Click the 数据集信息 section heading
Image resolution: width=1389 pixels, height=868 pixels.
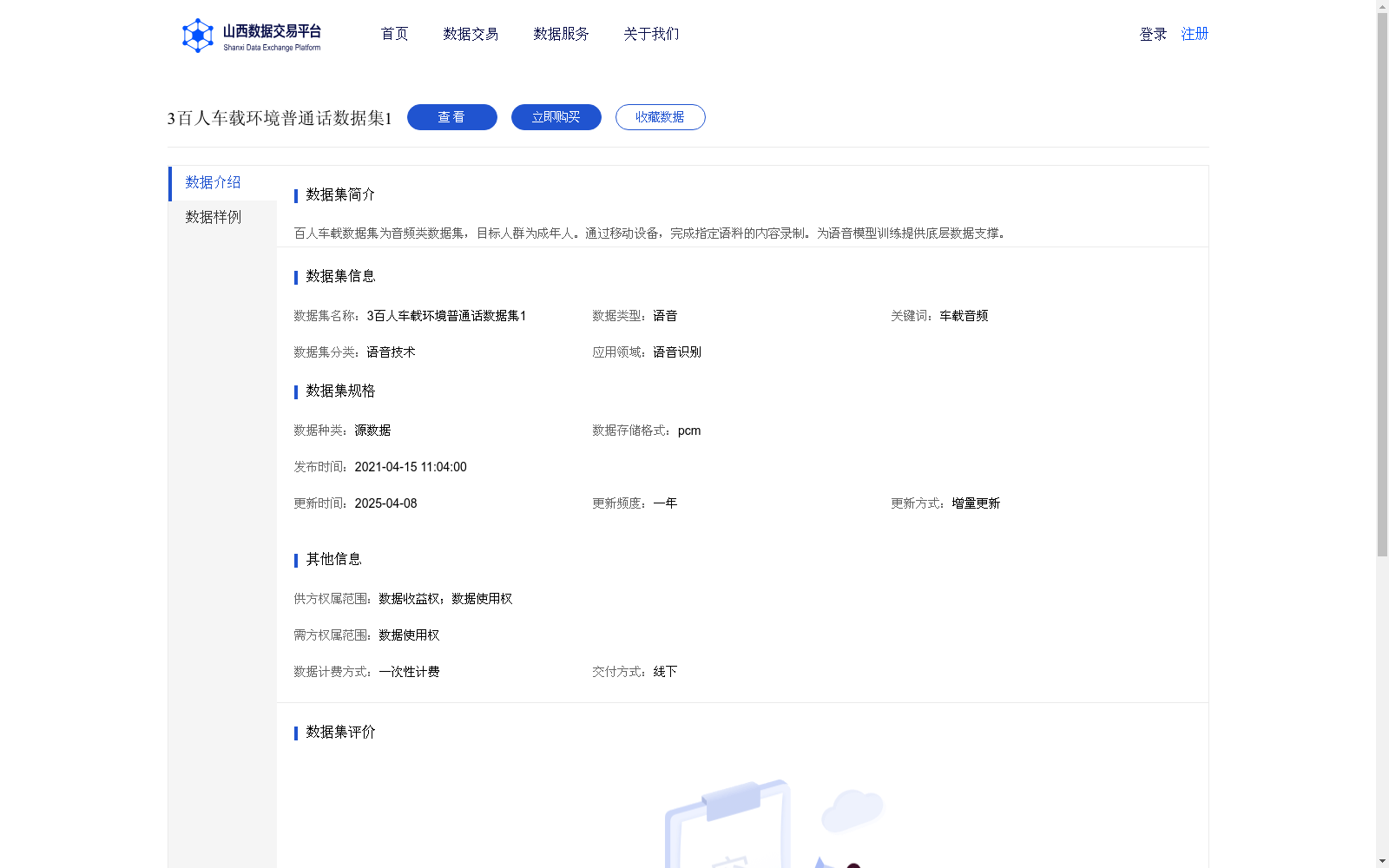[x=340, y=276]
